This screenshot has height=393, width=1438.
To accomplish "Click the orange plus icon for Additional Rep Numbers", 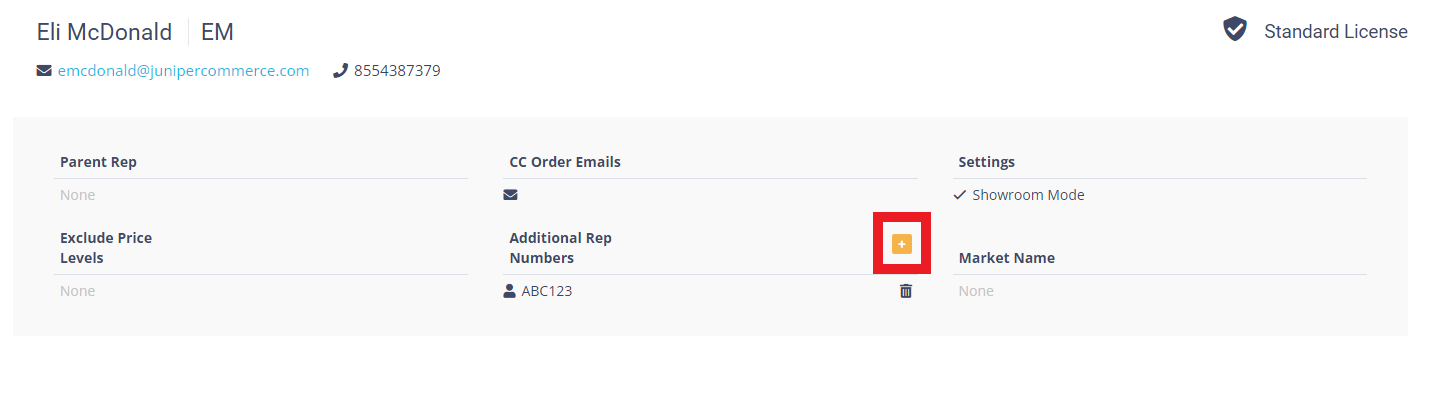I will click(901, 243).
